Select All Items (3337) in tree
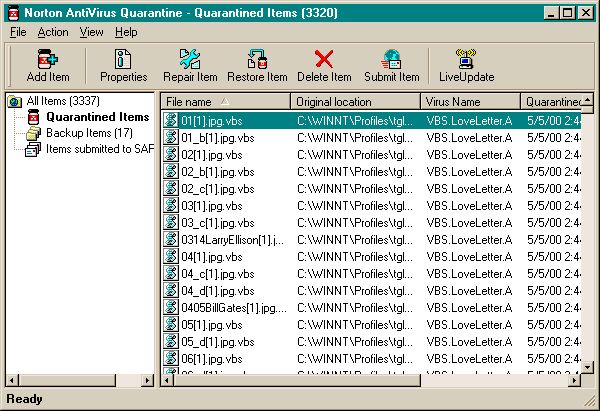The width and height of the screenshot is (600, 411). point(63,102)
